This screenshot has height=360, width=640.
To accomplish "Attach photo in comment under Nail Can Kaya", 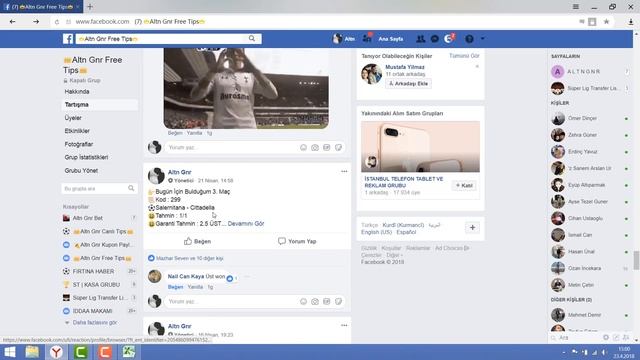I will click(x=315, y=301).
